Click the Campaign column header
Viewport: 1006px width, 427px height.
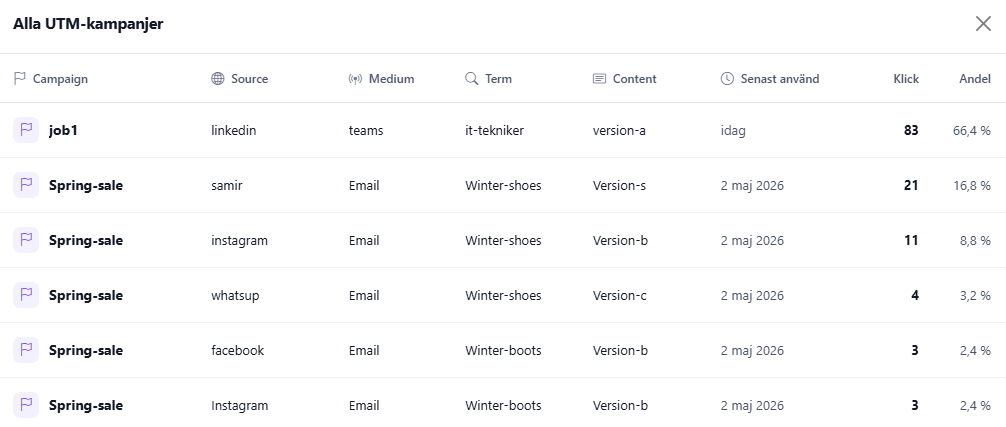point(50,79)
